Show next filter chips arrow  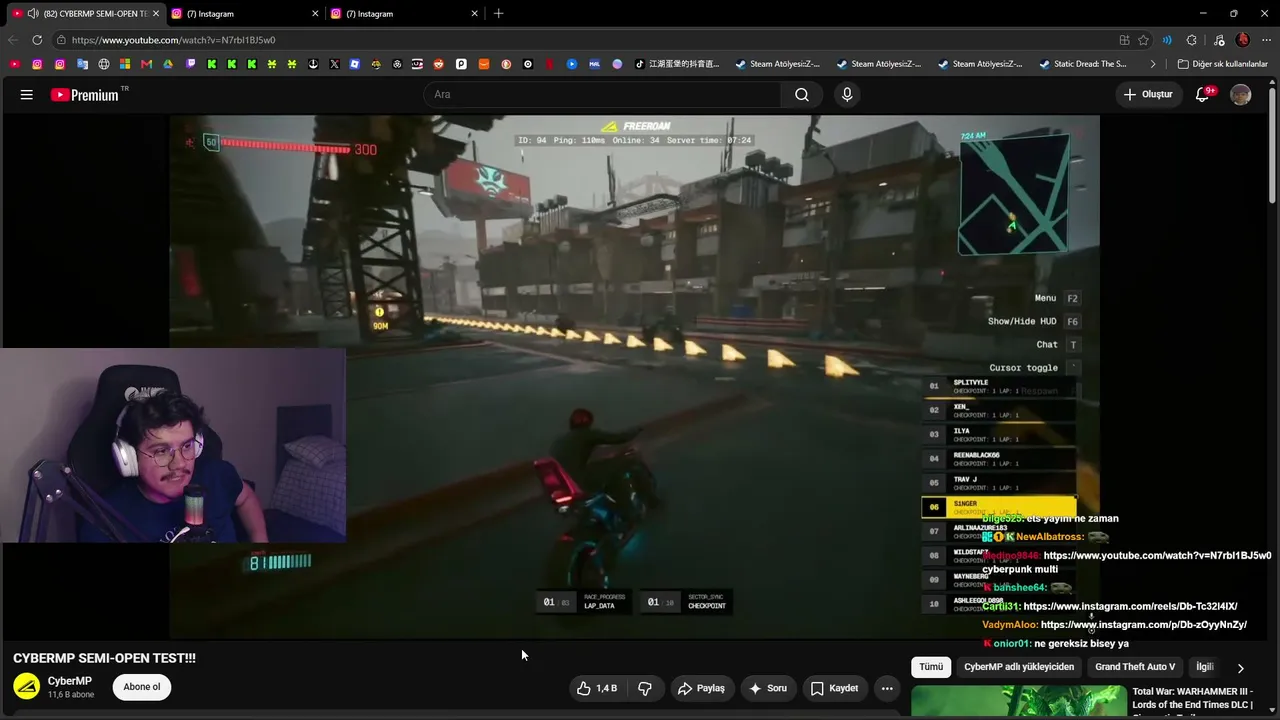click(x=1240, y=668)
